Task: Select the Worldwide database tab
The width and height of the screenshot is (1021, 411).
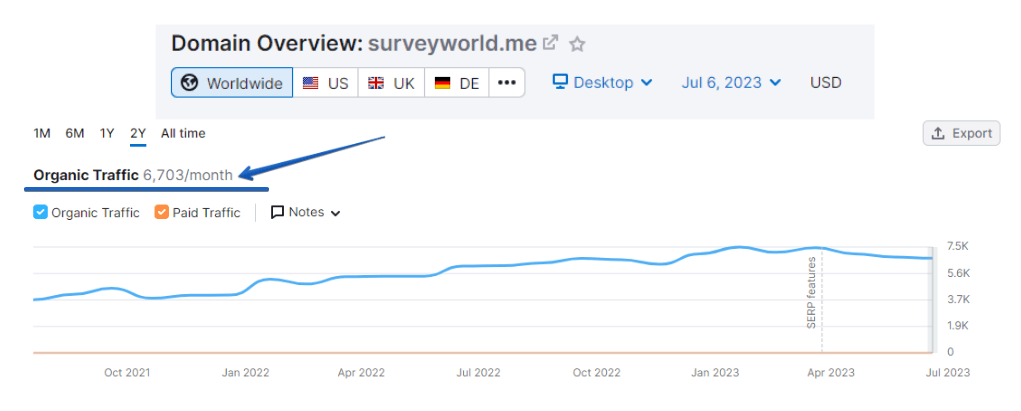Action: pos(232,83)
